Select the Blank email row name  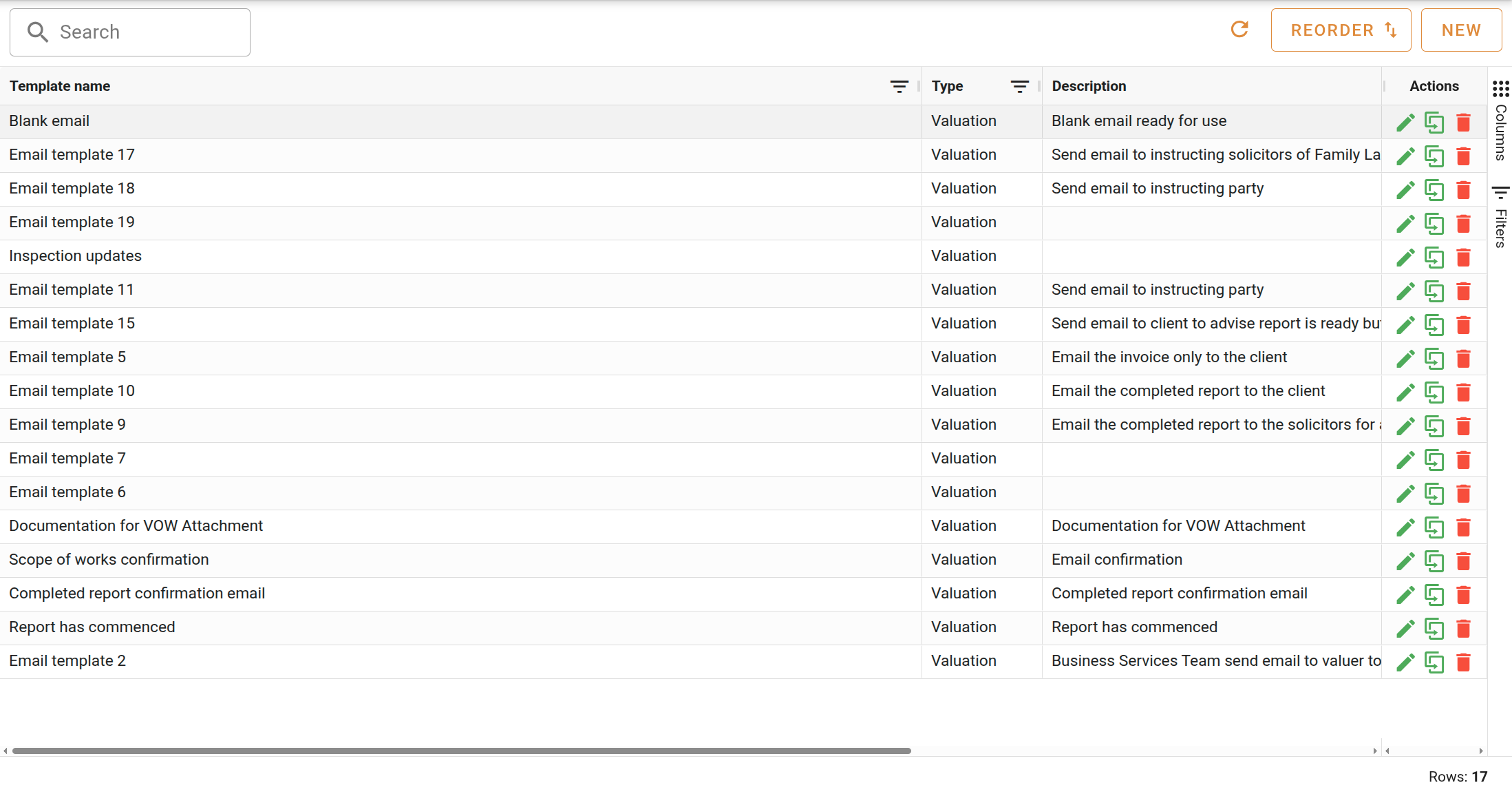pos(49,121)
